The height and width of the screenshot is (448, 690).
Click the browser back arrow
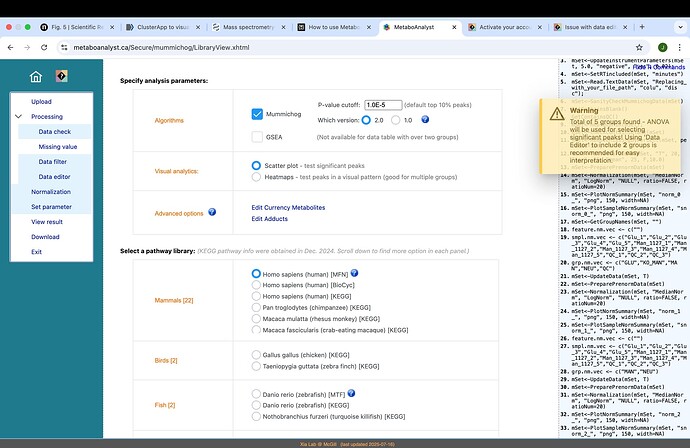tap(11, 47)
